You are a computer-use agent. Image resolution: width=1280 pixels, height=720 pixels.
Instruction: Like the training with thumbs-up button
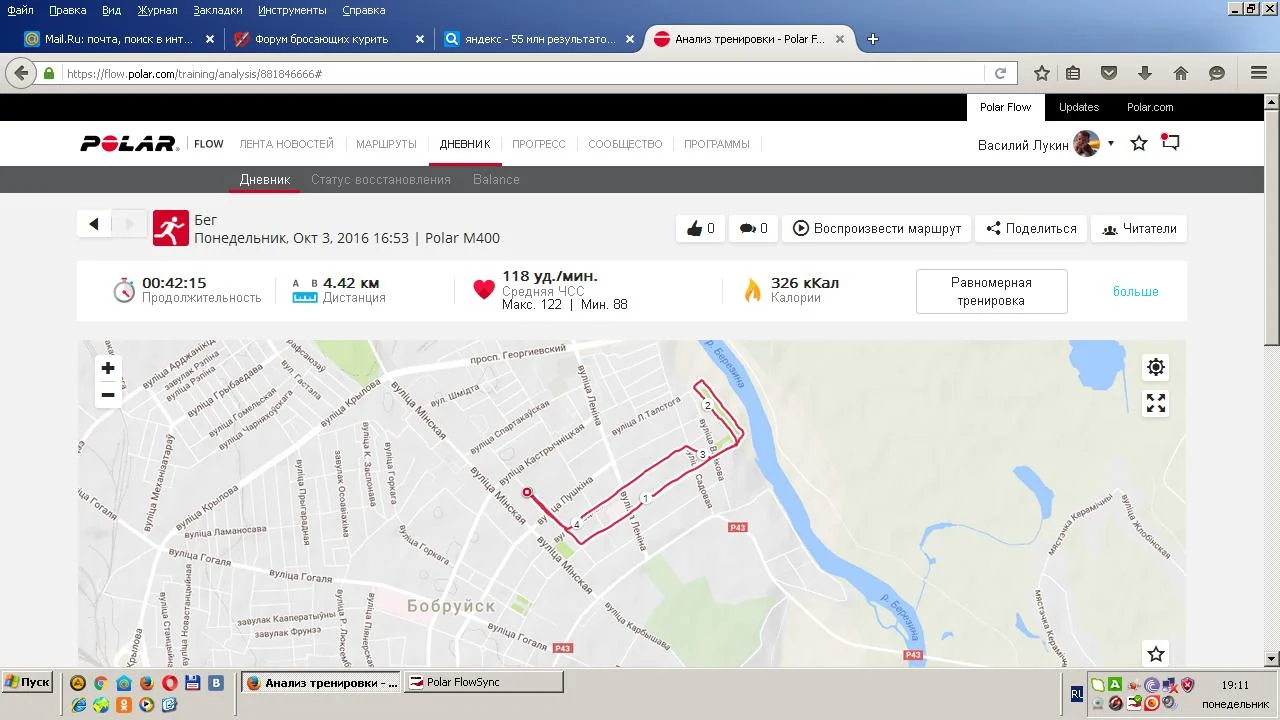coord(700,228)
